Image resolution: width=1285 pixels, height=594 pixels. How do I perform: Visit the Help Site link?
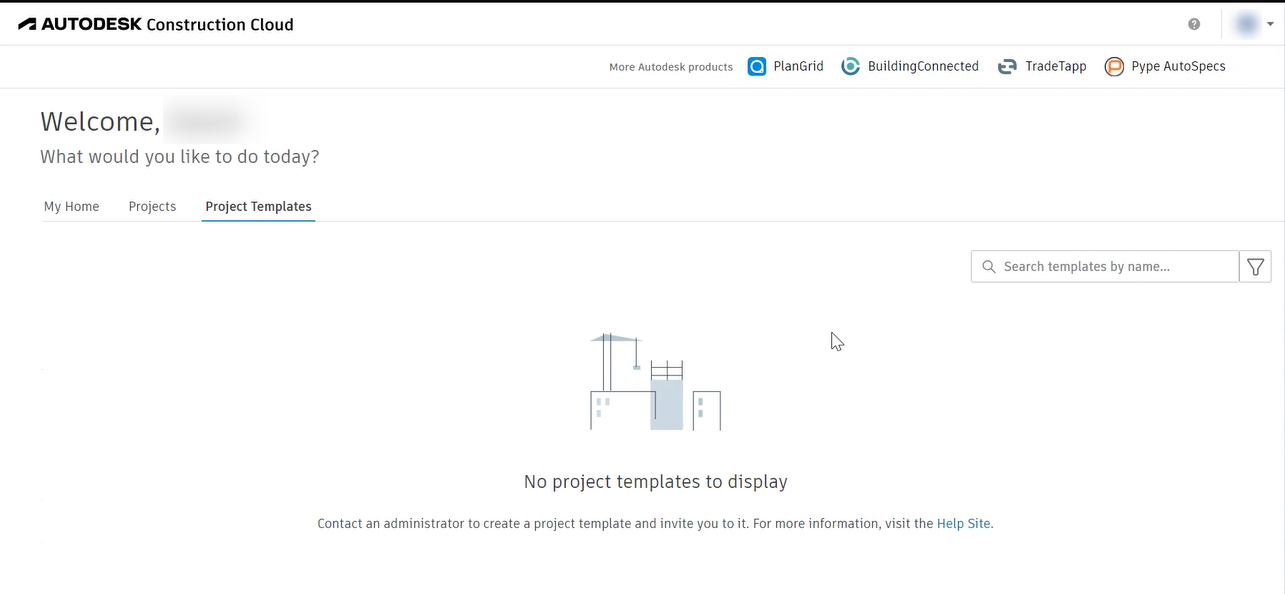(x=962, y=523)
